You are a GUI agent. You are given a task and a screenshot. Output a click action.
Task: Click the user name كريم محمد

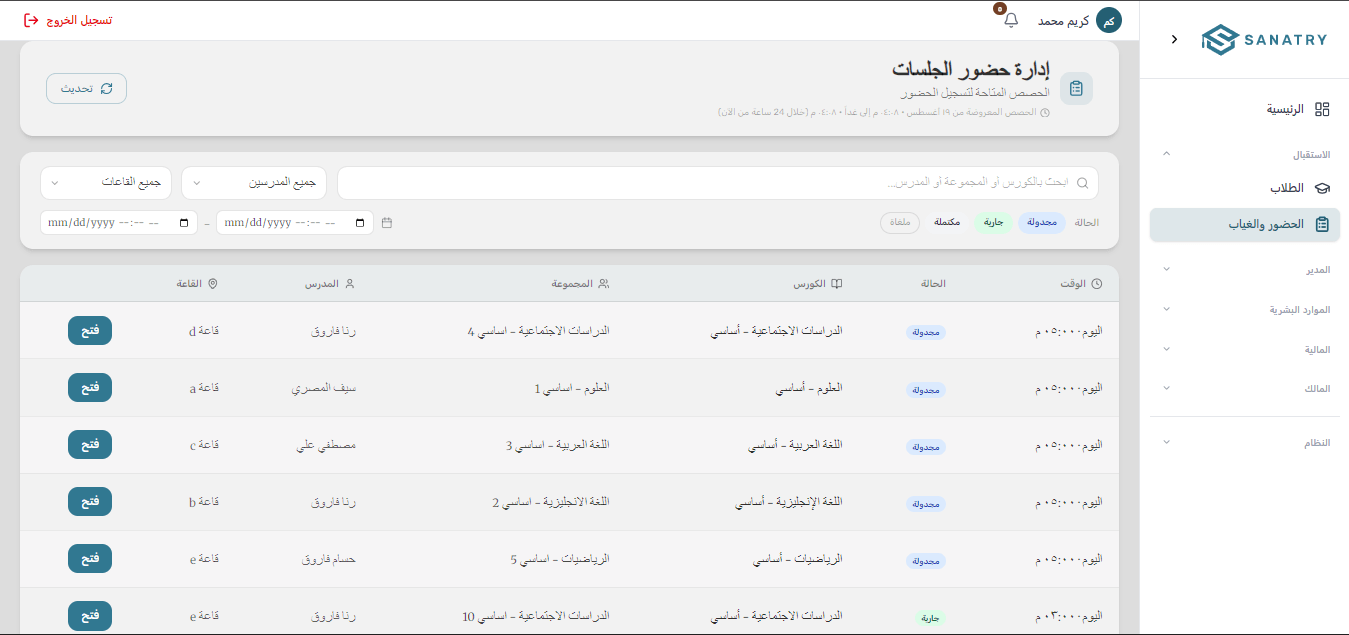click(x=1063, y=20)
